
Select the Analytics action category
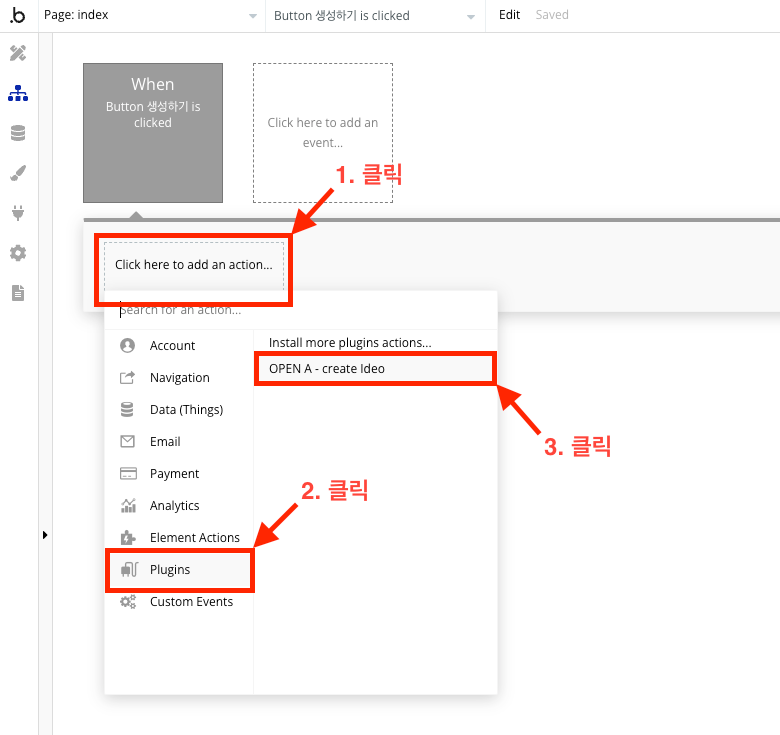click(179, 505)
